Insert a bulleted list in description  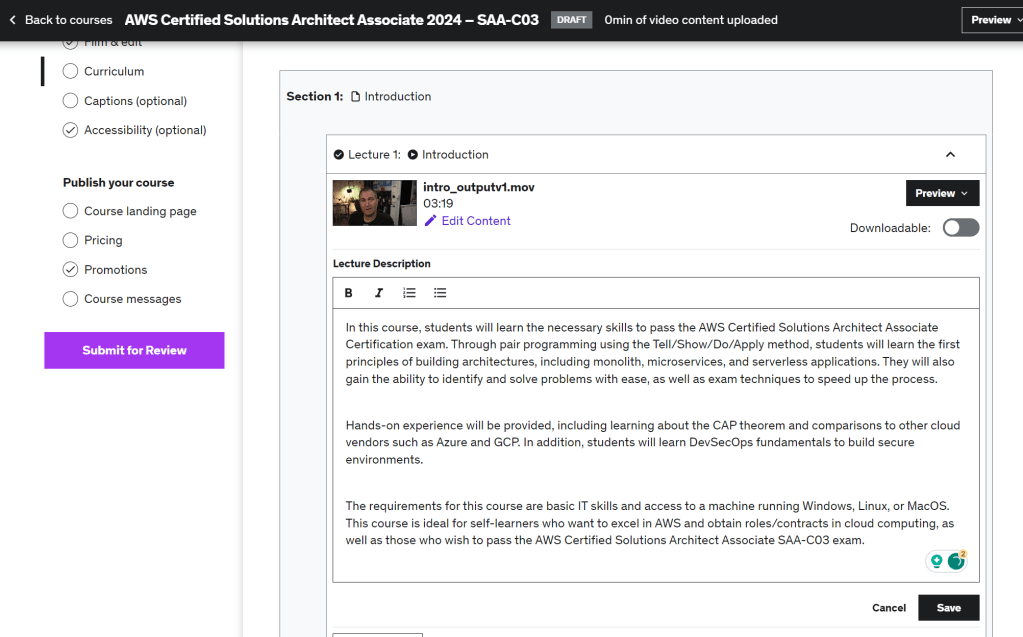click(x=440, y=293)
